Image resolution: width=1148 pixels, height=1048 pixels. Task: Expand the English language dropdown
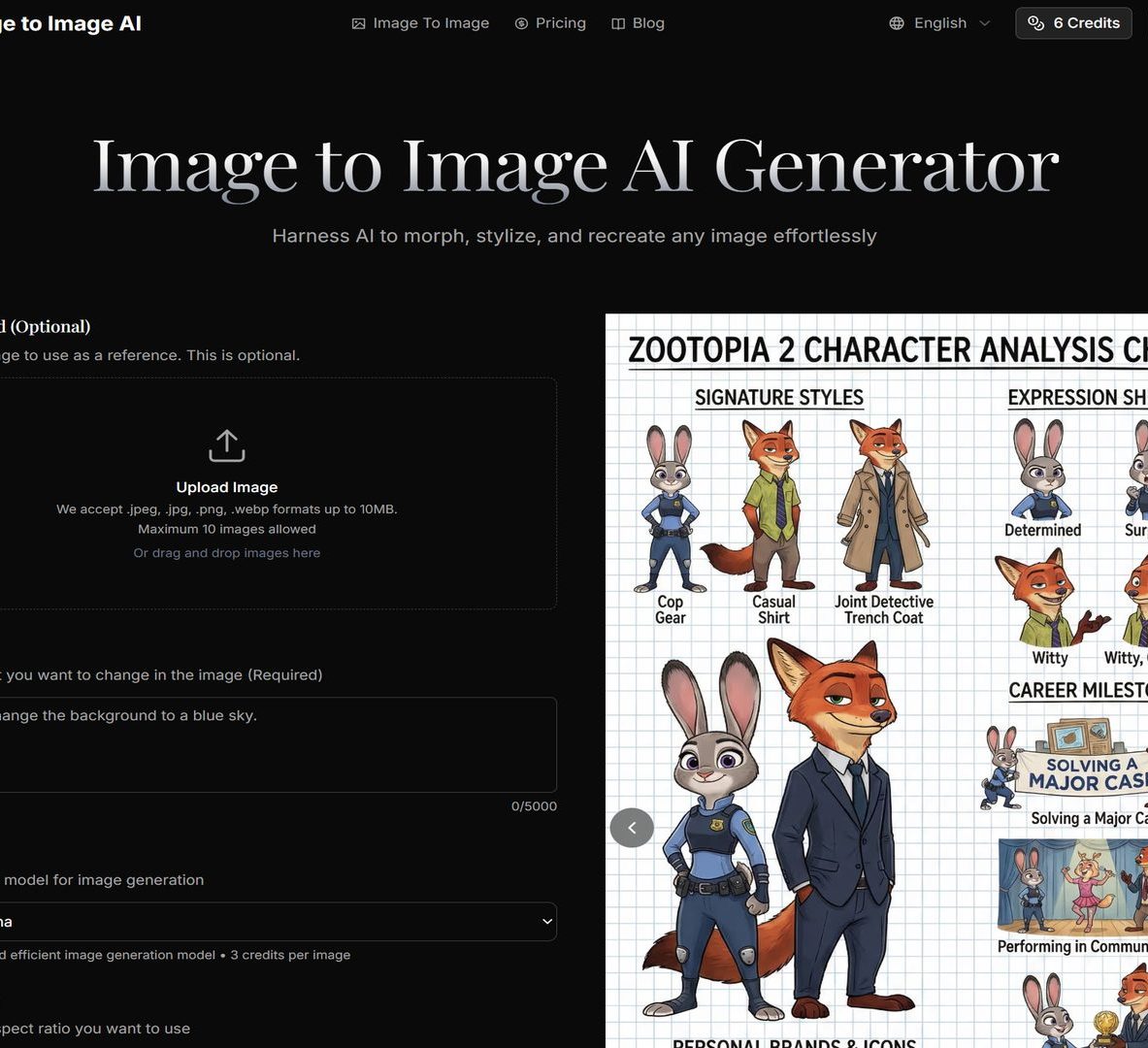pos(939,22)
